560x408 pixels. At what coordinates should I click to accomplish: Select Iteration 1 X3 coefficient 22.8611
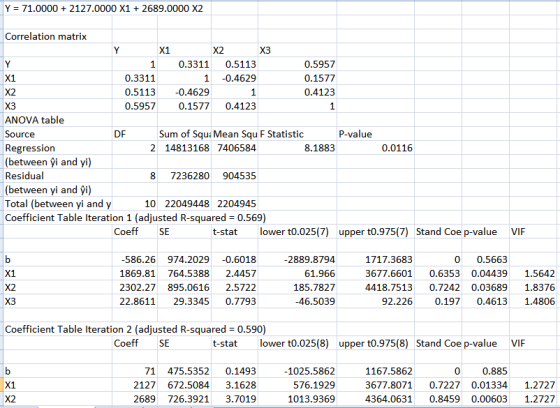135,302
